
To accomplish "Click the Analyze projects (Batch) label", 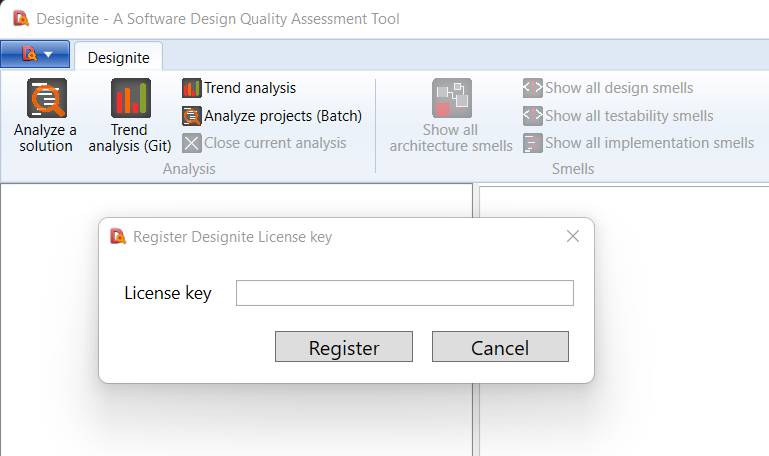I will click(283, 116).
